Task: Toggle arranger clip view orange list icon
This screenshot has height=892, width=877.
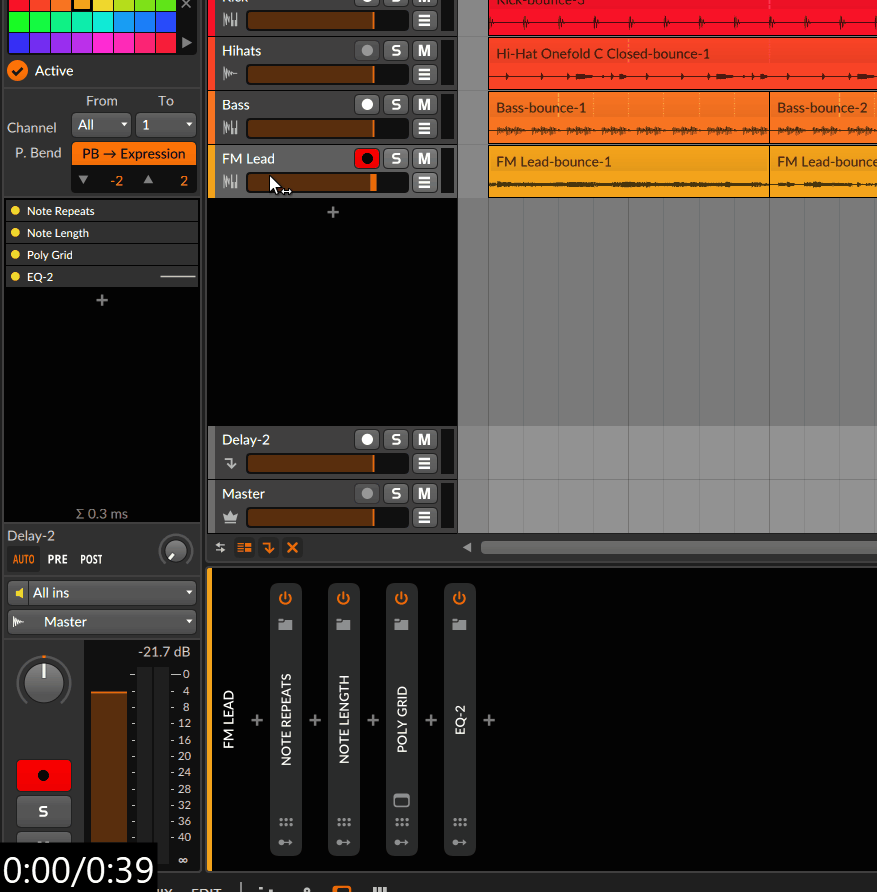Action: pos(245,548)
